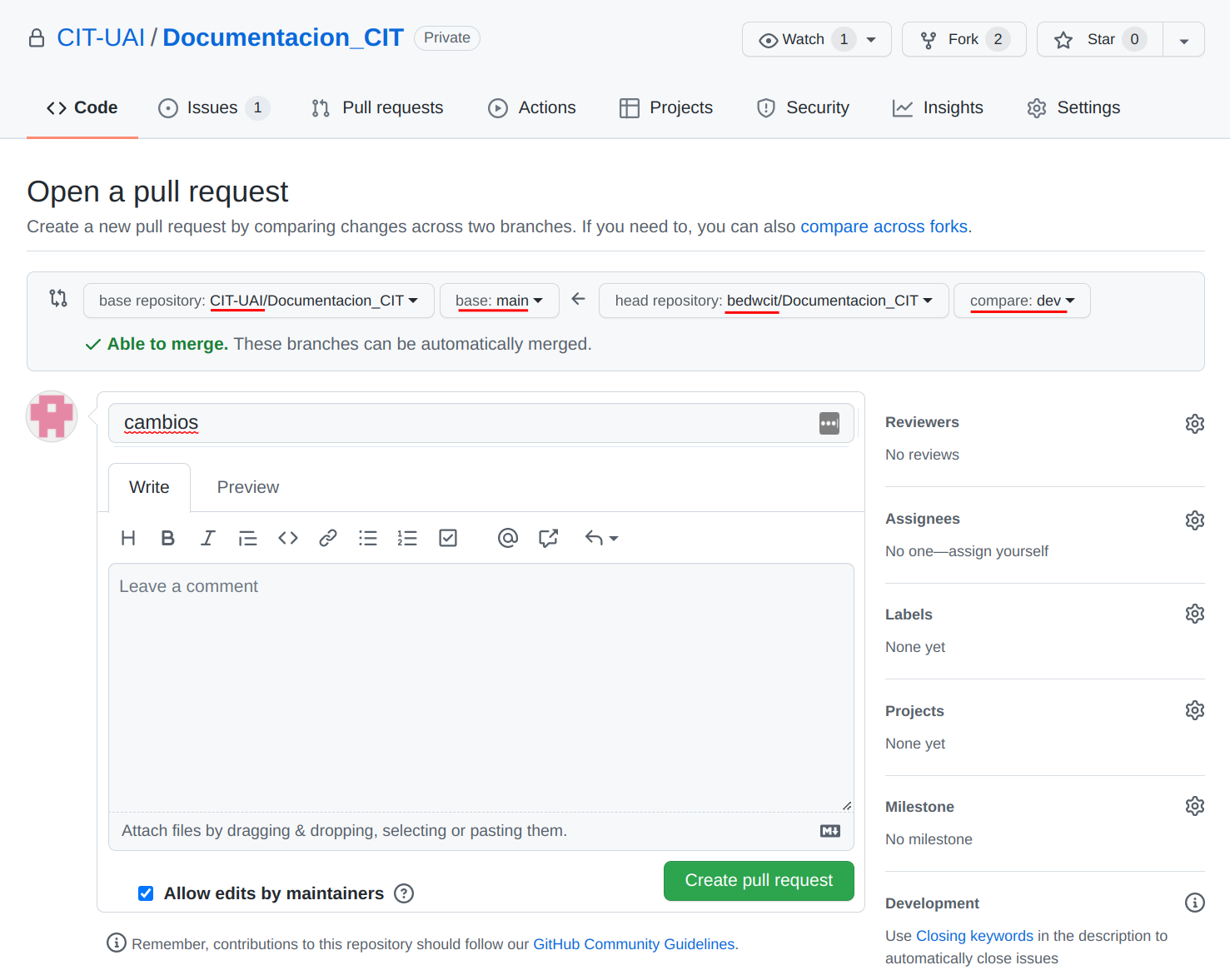The image size is (1230, 980).
Task: Insert code with the code icon
Action: coord(288,538)
